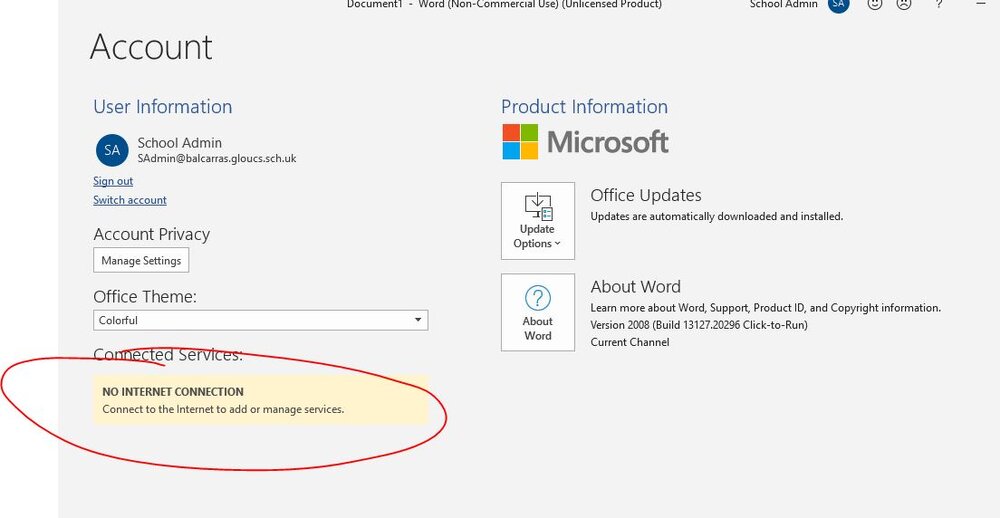Minimize the Word window
This screenshot has width=1000, height=518.
point(982,4)
